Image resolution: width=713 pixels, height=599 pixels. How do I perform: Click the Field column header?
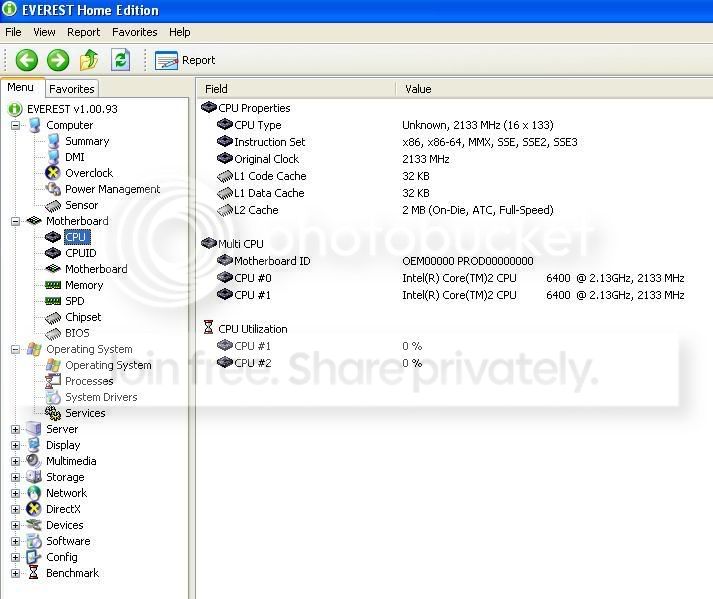tap(296, 89)
